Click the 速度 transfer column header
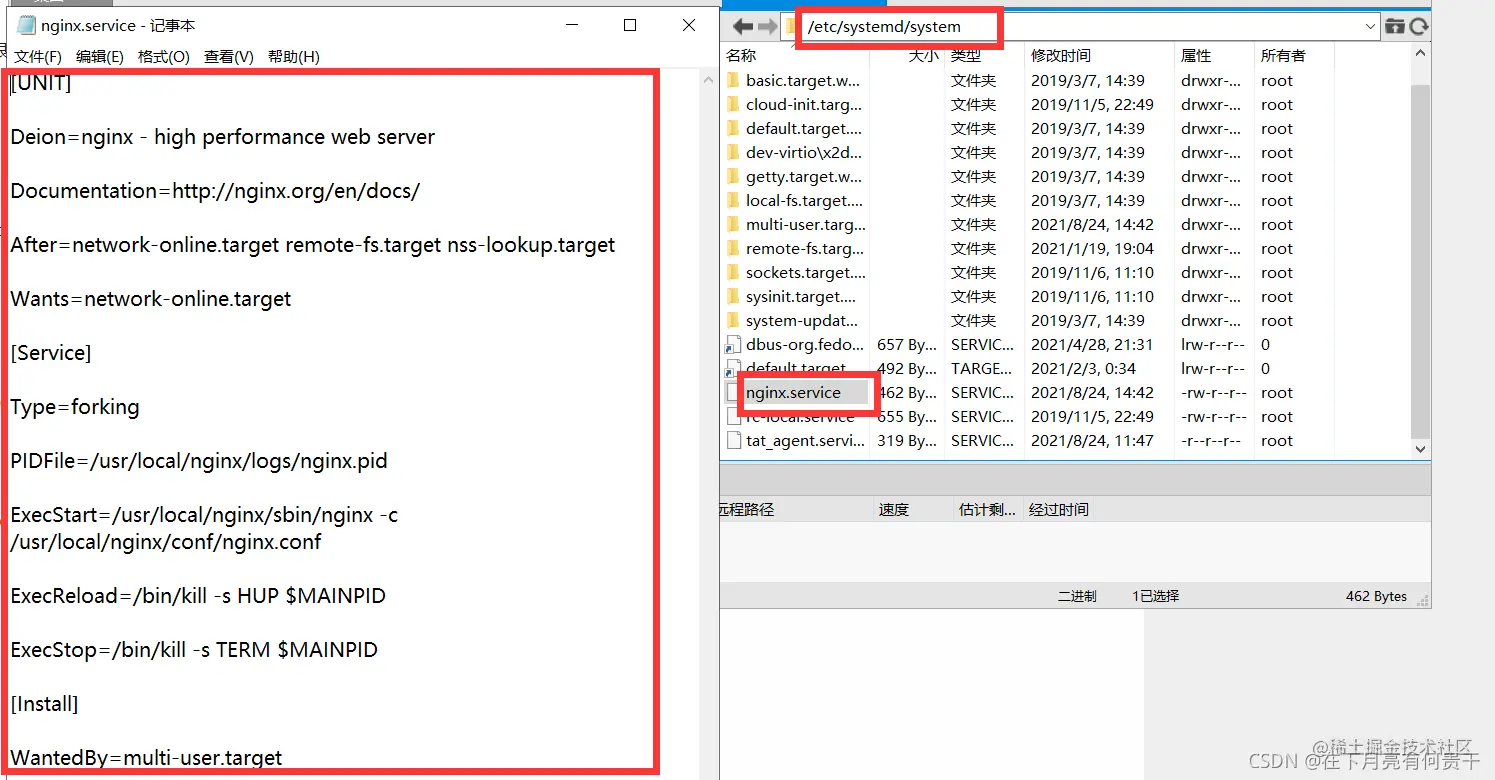 (894, 510)
